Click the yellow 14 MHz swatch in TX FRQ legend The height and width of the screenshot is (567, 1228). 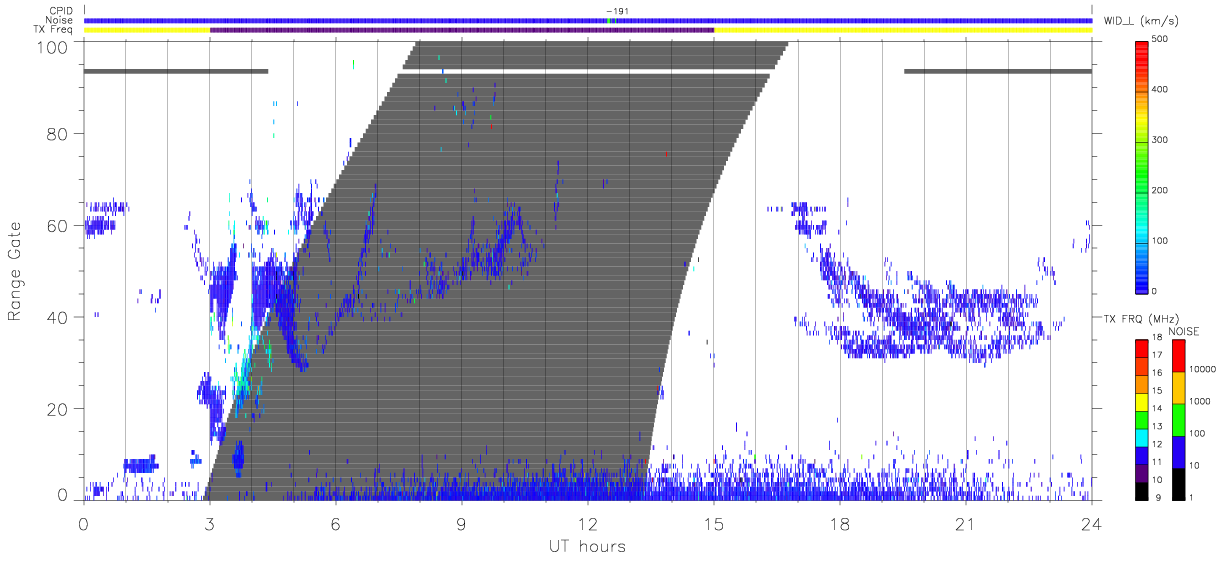tap(1141, 401)
